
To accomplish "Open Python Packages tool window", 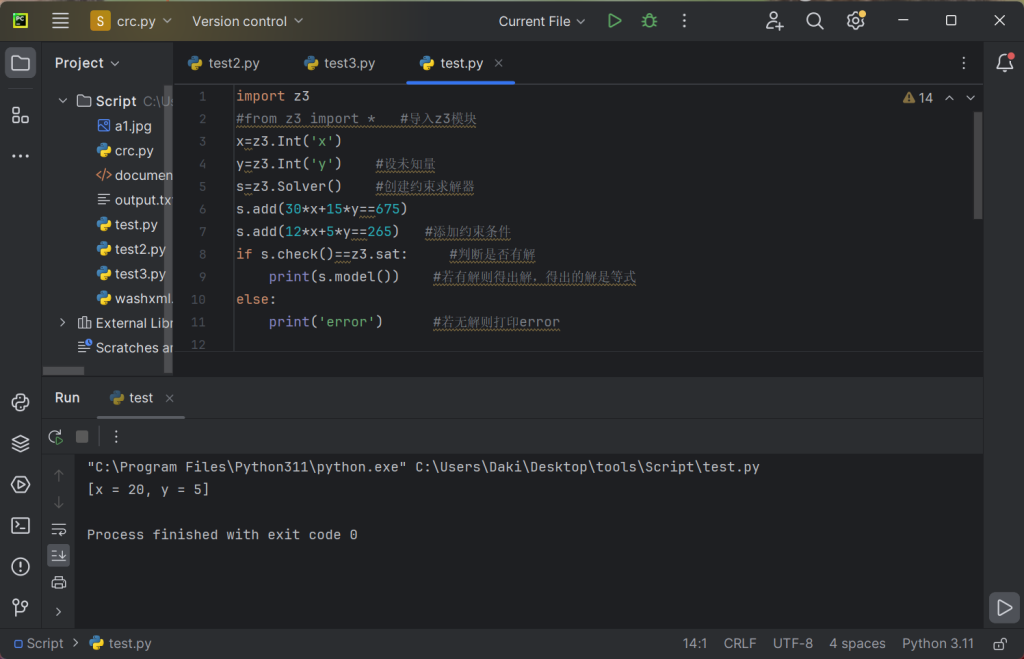I will [20, 443].
